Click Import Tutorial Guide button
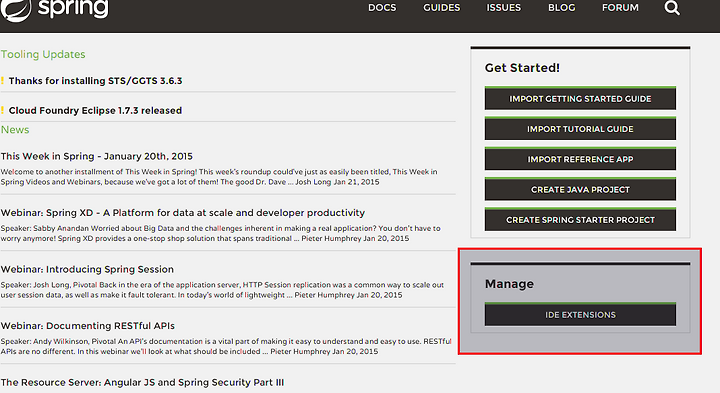Viewport: 720px width, 393px height. [x=580, y=129]
